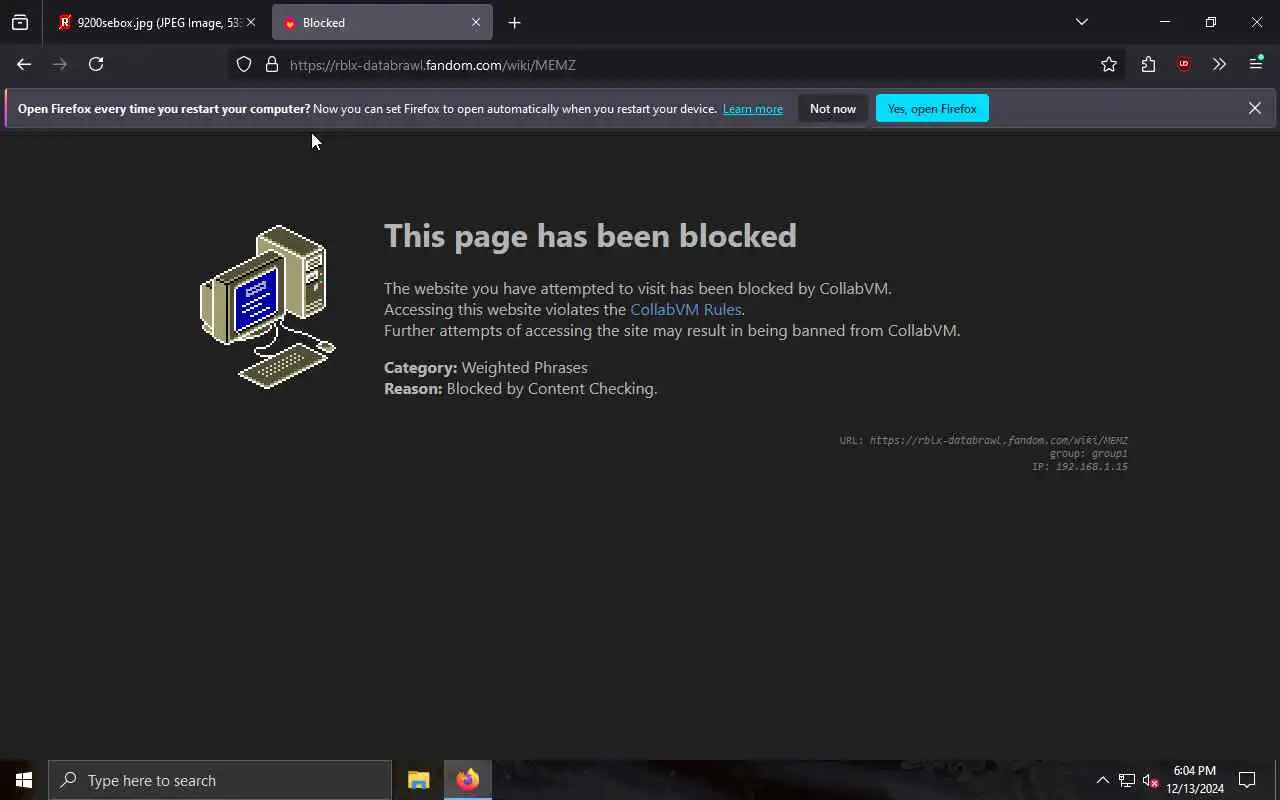Show hidden system tray icons
Viewport: 1280px width, 800px height.
pos(1102,780)
